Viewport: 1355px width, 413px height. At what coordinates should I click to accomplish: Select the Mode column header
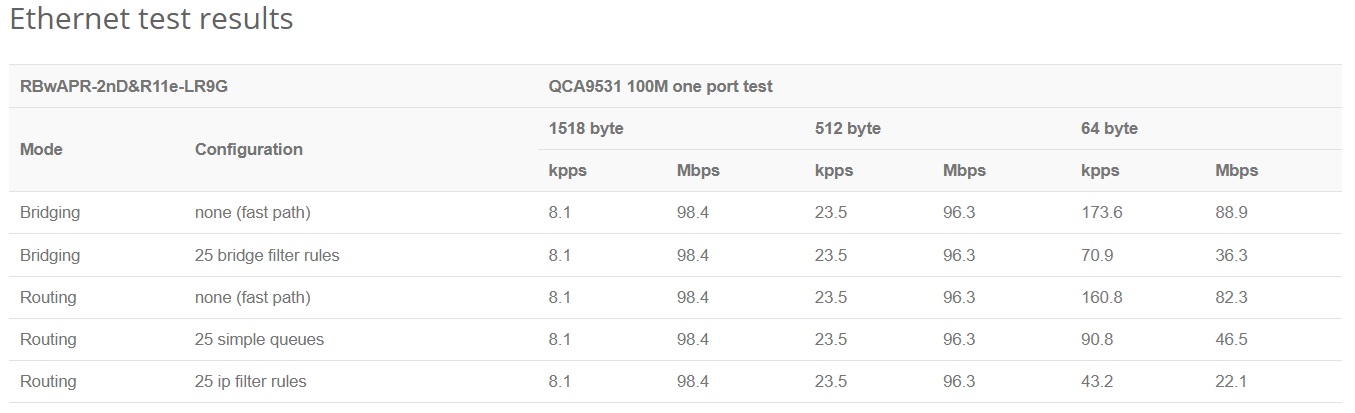point(41,149)
